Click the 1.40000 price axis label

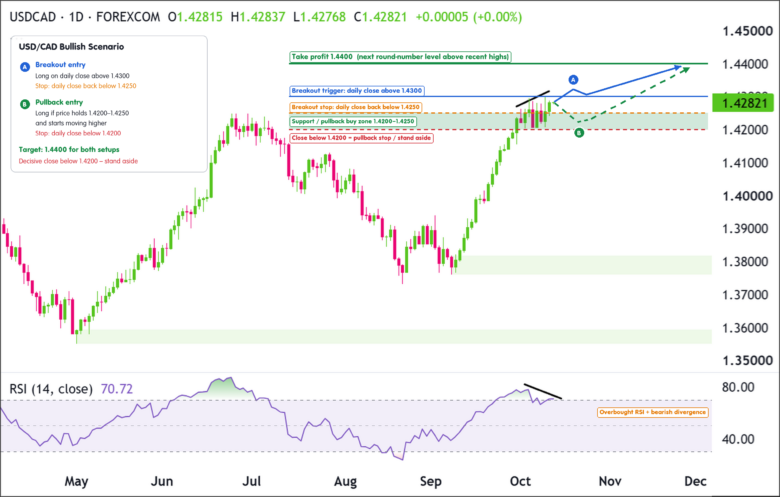click(x=748, y=196)
